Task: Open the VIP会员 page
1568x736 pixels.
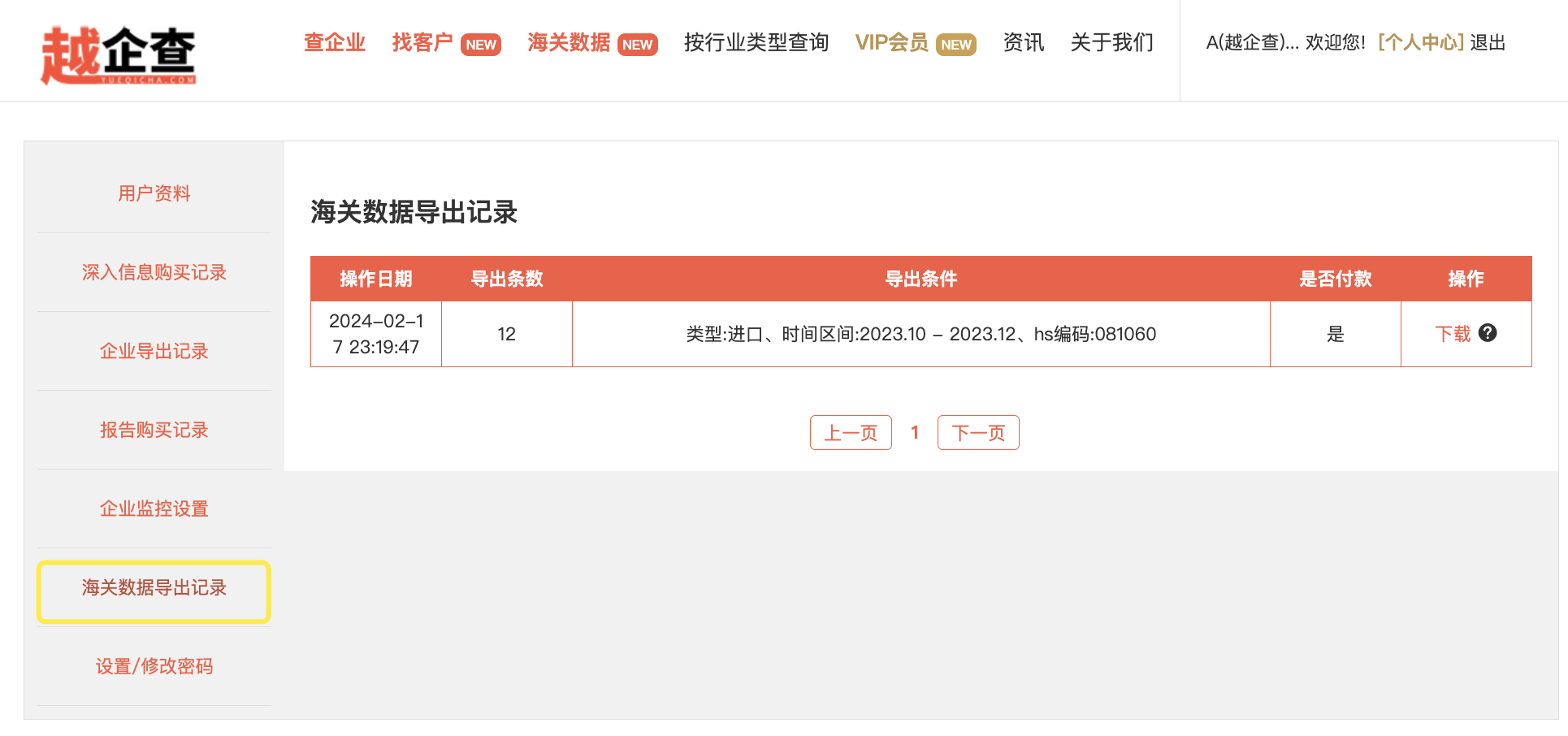Action: 891,43
